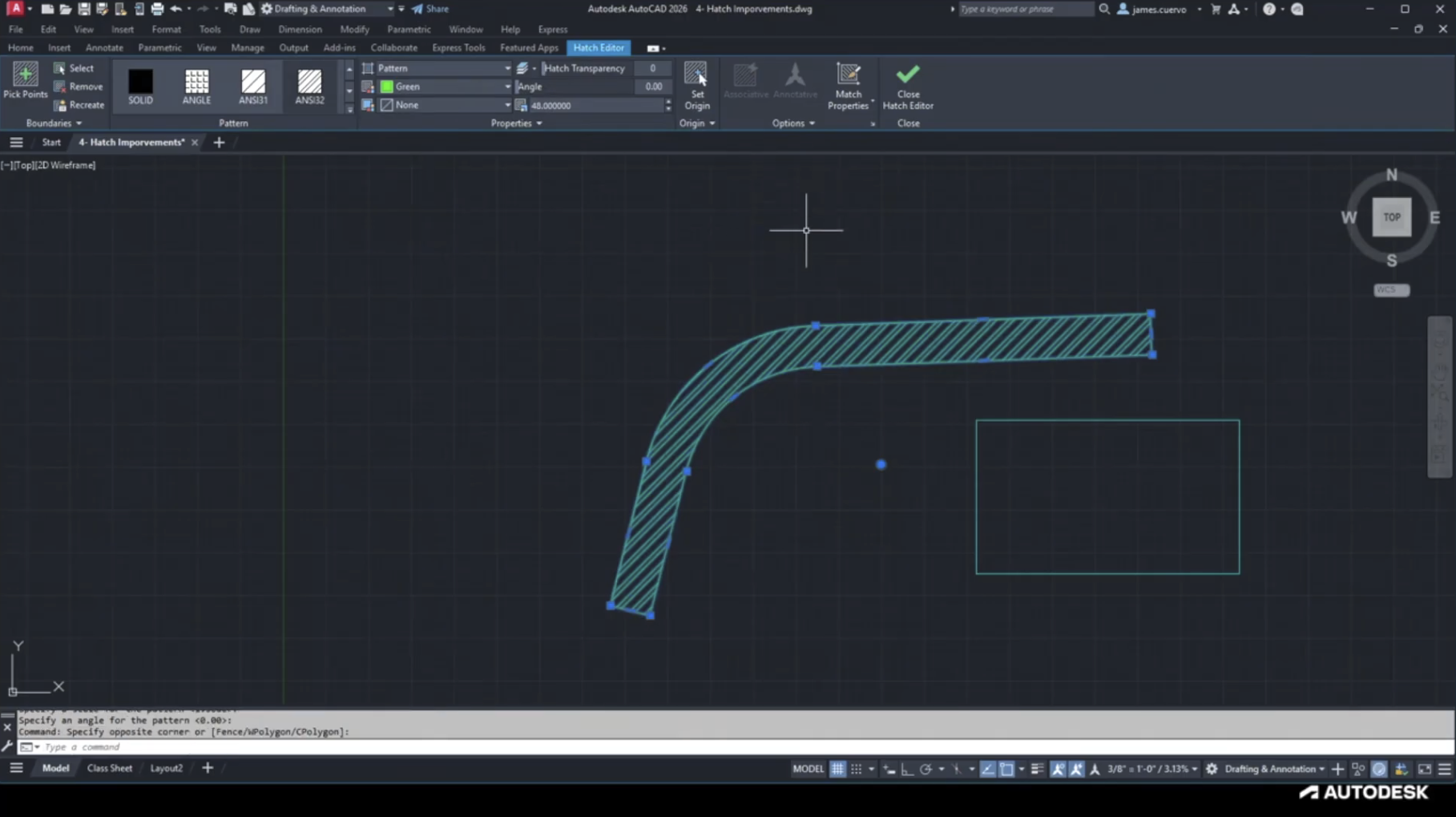This screenshot has height=817, width=1456.
Task: Toggle snap mode in status bar
Action: point(857,769)
